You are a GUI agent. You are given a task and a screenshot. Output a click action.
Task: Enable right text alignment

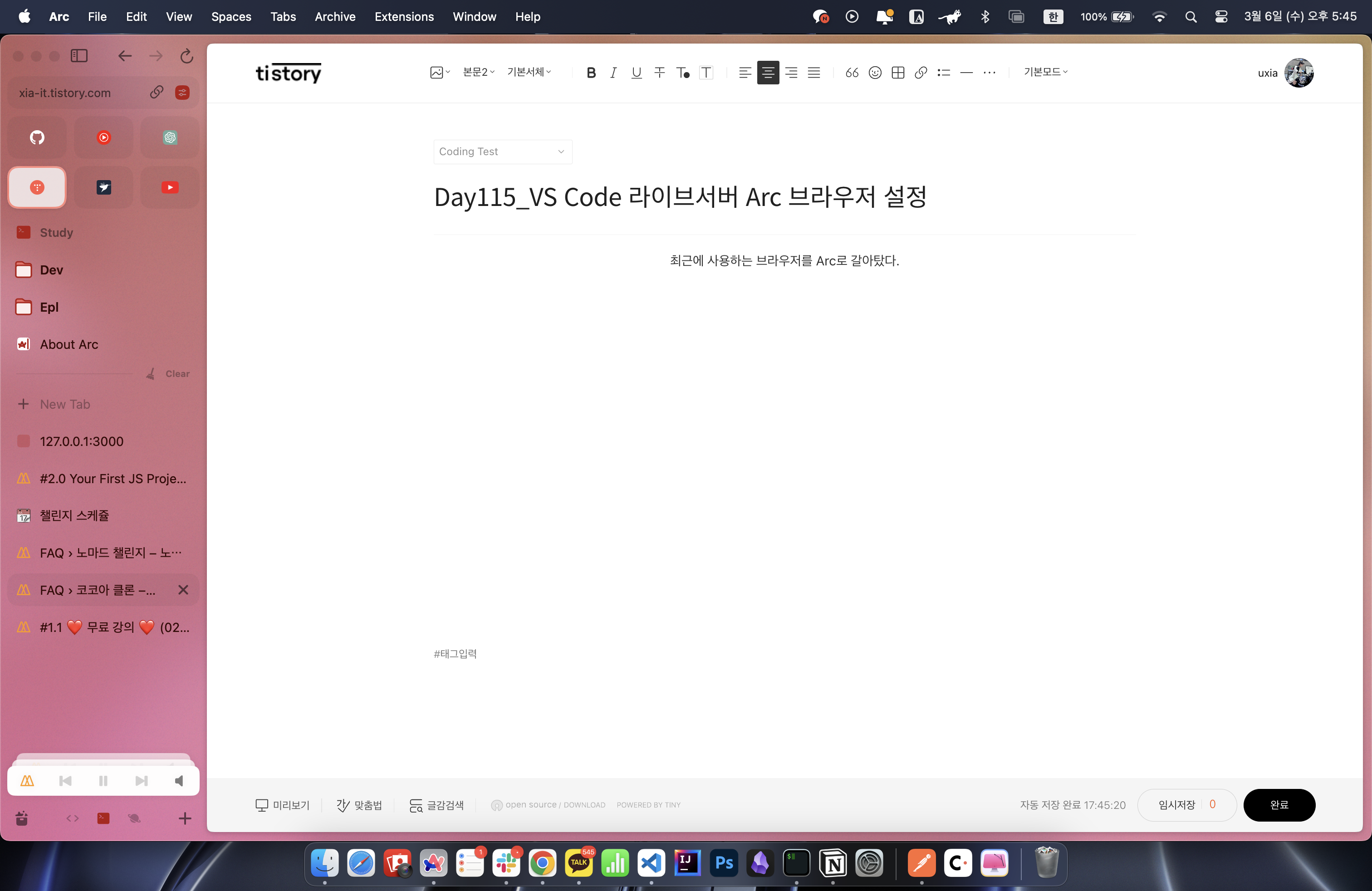[x=791, y=73]
